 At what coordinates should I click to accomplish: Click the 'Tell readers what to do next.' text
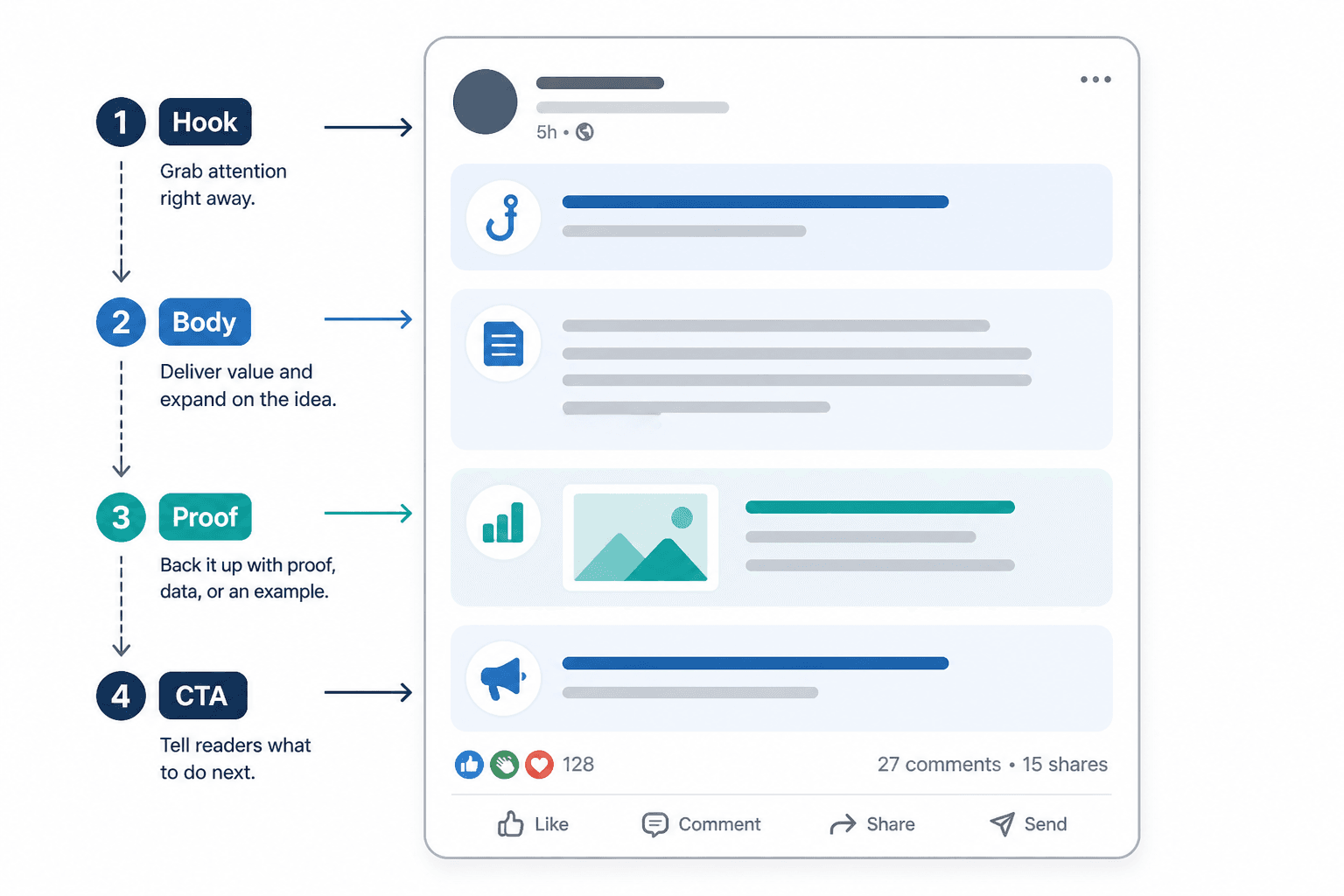235,759
